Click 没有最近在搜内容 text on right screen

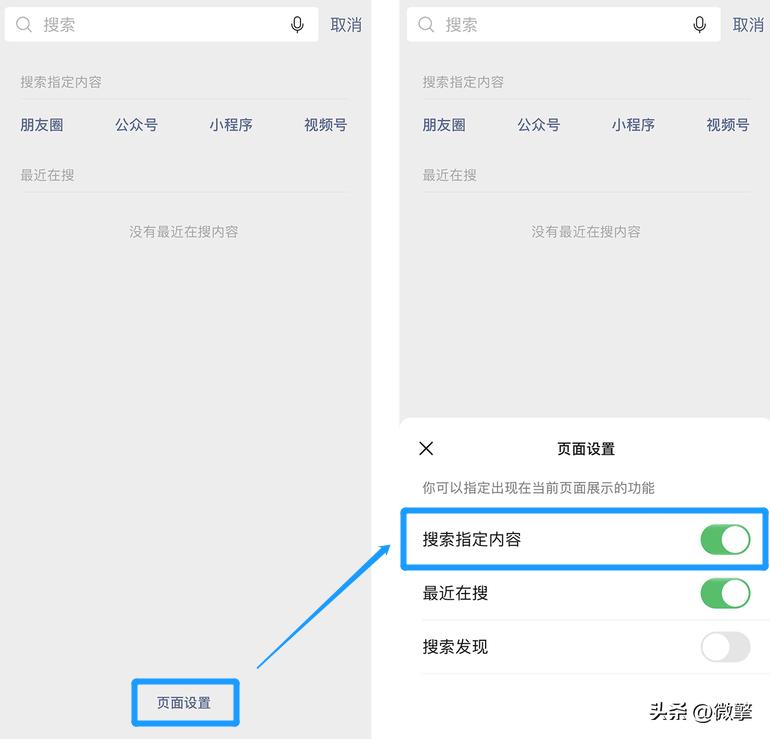(586, 231)
